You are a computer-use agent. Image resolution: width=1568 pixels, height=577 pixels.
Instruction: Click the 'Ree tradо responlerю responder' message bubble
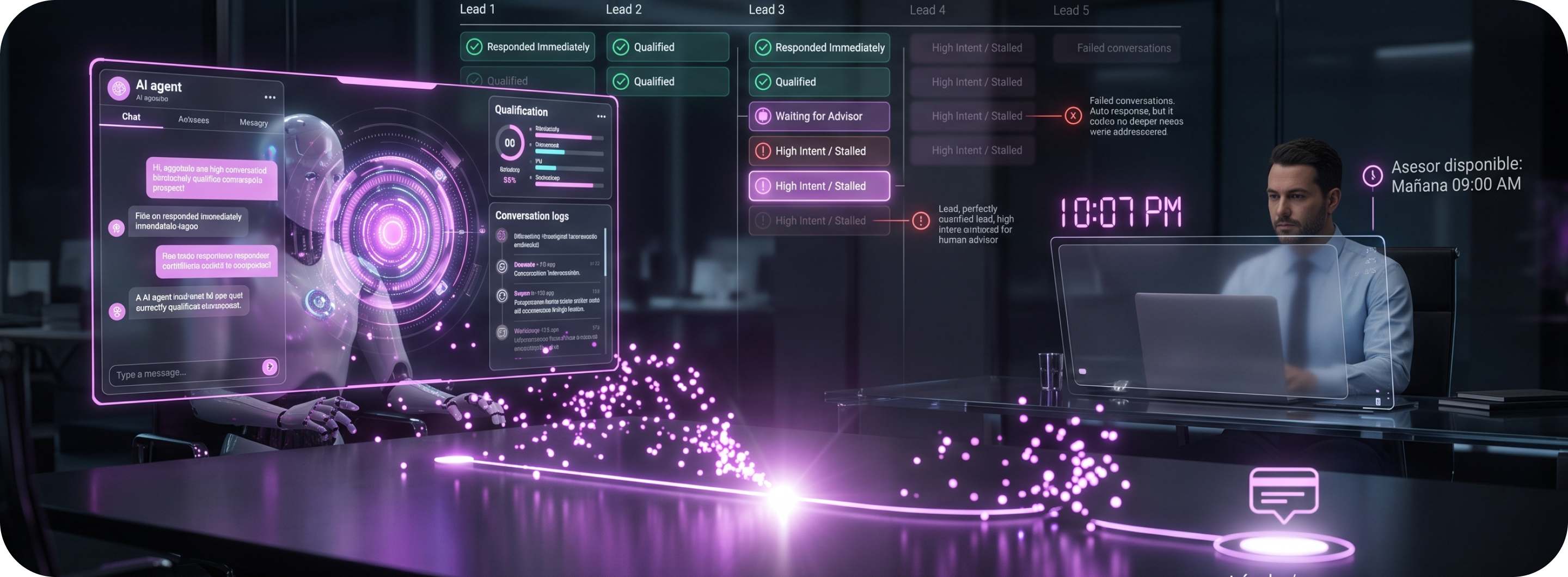pos(216,261)
